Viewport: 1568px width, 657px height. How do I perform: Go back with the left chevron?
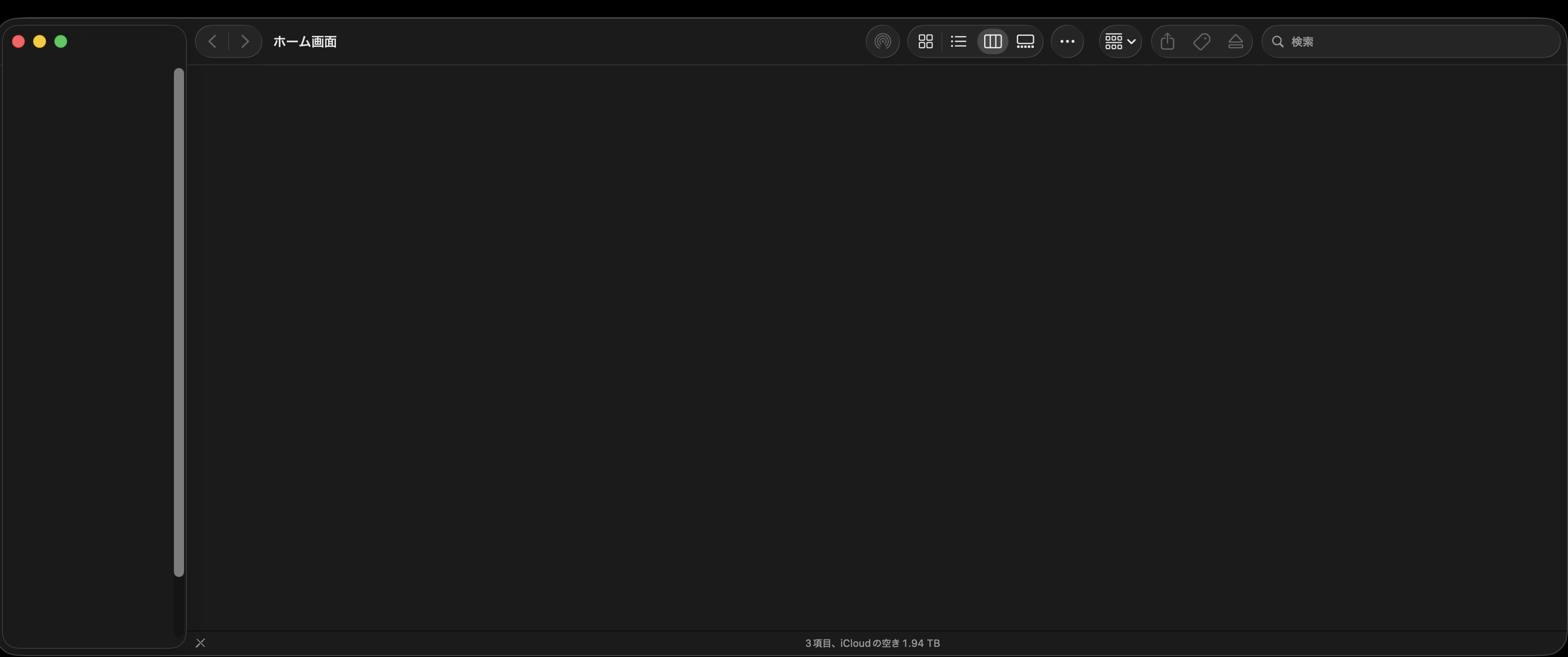[x=213, y=41]
